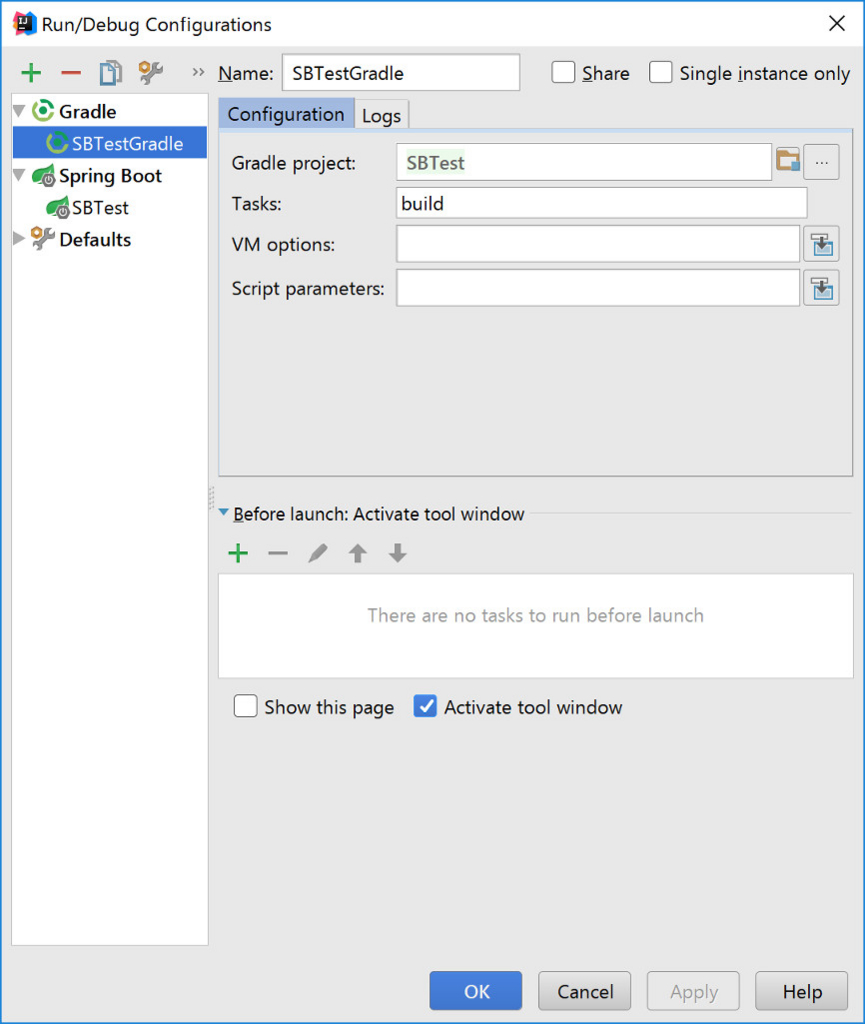Select the SBTest Spring Boot configuration
Viewport: 865px width, 1024px height.
(100, 208)
